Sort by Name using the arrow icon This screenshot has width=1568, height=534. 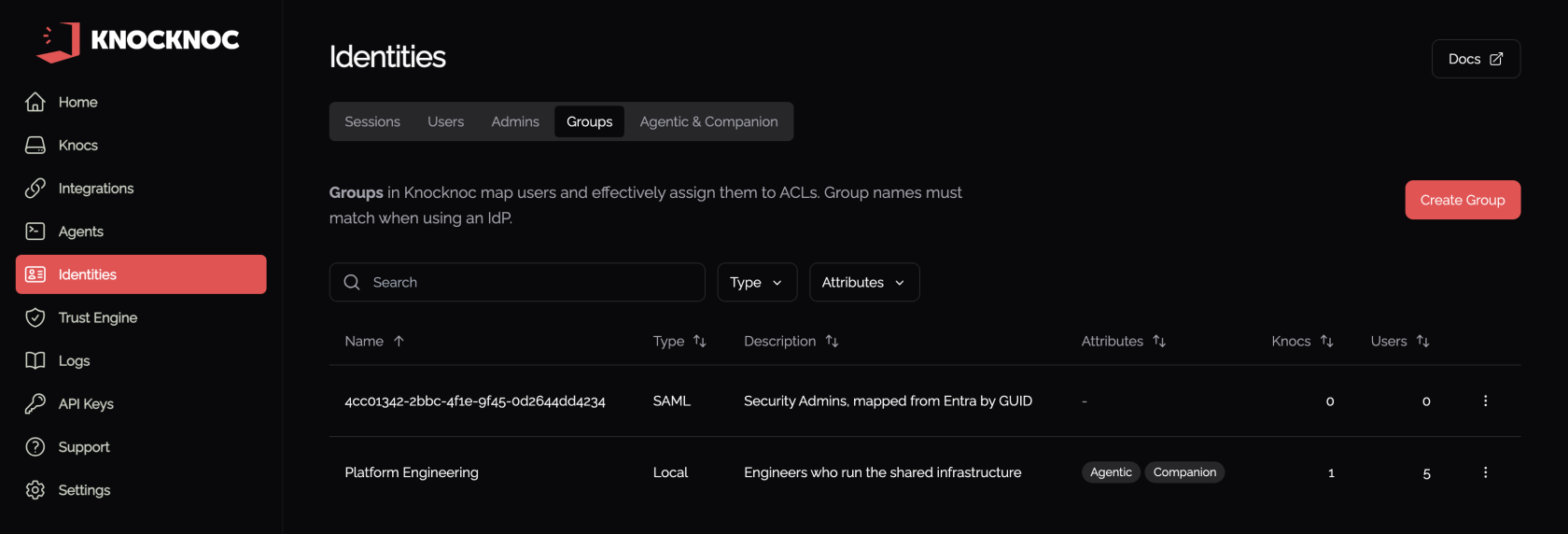(x=399, y=341)
